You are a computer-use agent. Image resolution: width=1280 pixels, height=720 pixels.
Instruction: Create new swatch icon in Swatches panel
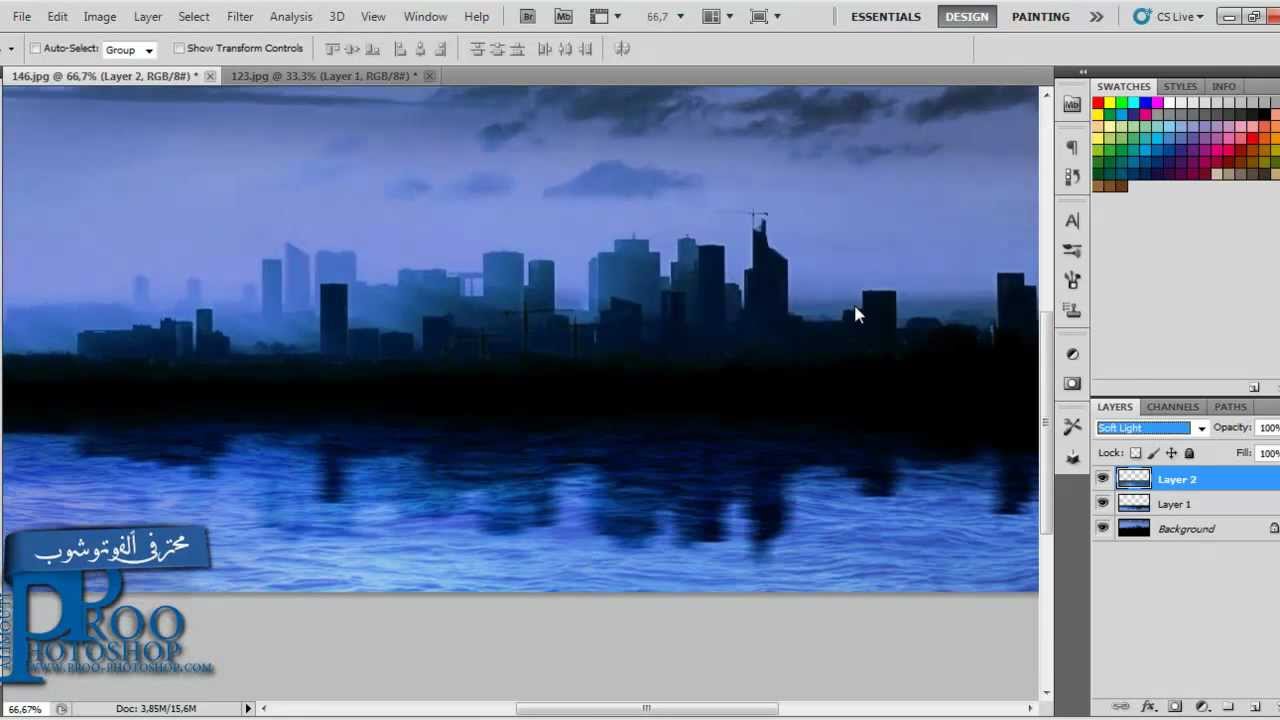click(1254, 387)
